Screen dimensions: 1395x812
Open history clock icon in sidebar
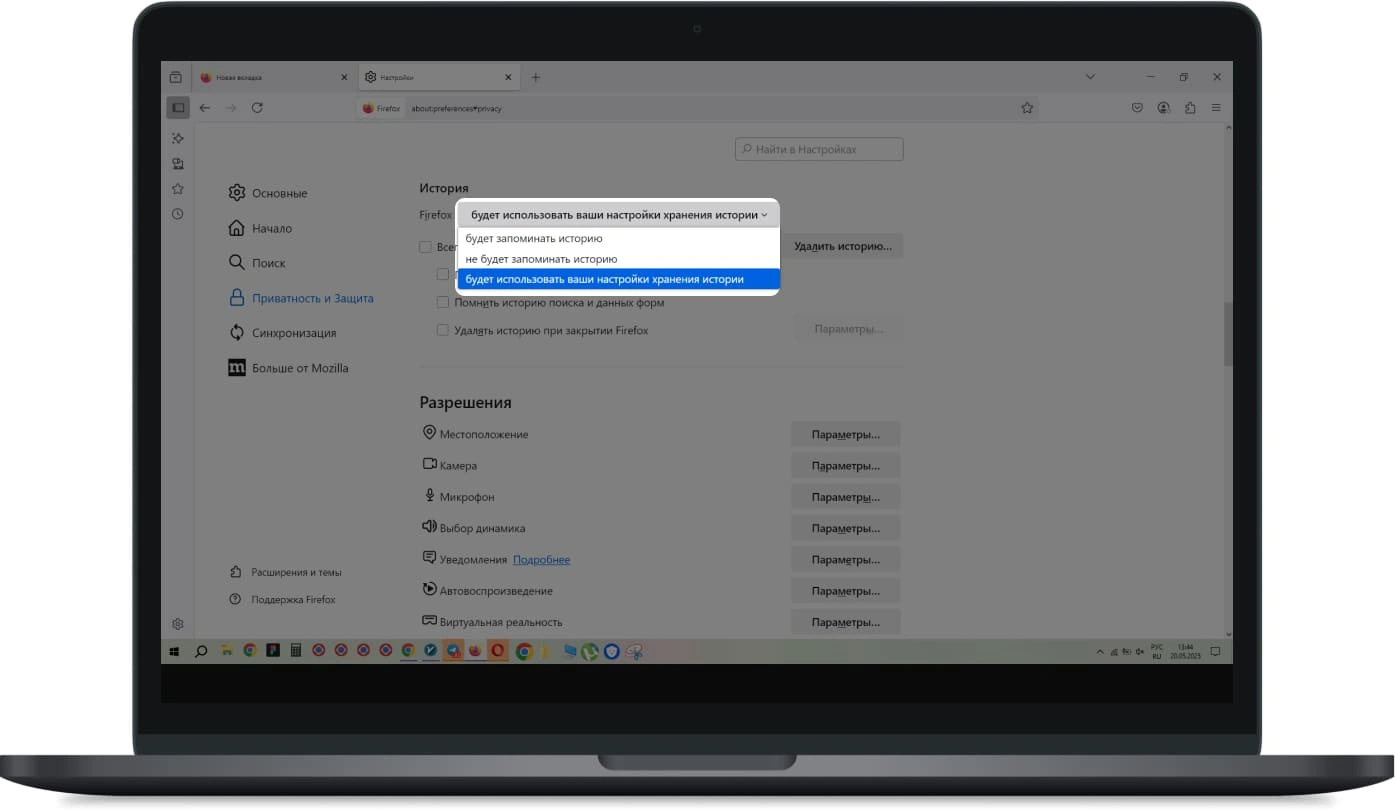tap(177, 214)
